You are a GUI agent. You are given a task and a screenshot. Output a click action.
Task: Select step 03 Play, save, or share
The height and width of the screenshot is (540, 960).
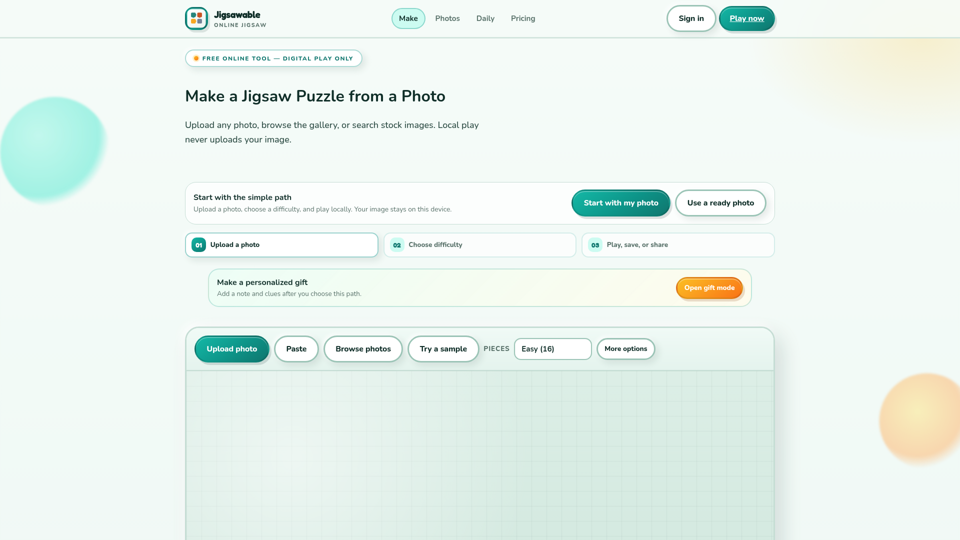678,245
